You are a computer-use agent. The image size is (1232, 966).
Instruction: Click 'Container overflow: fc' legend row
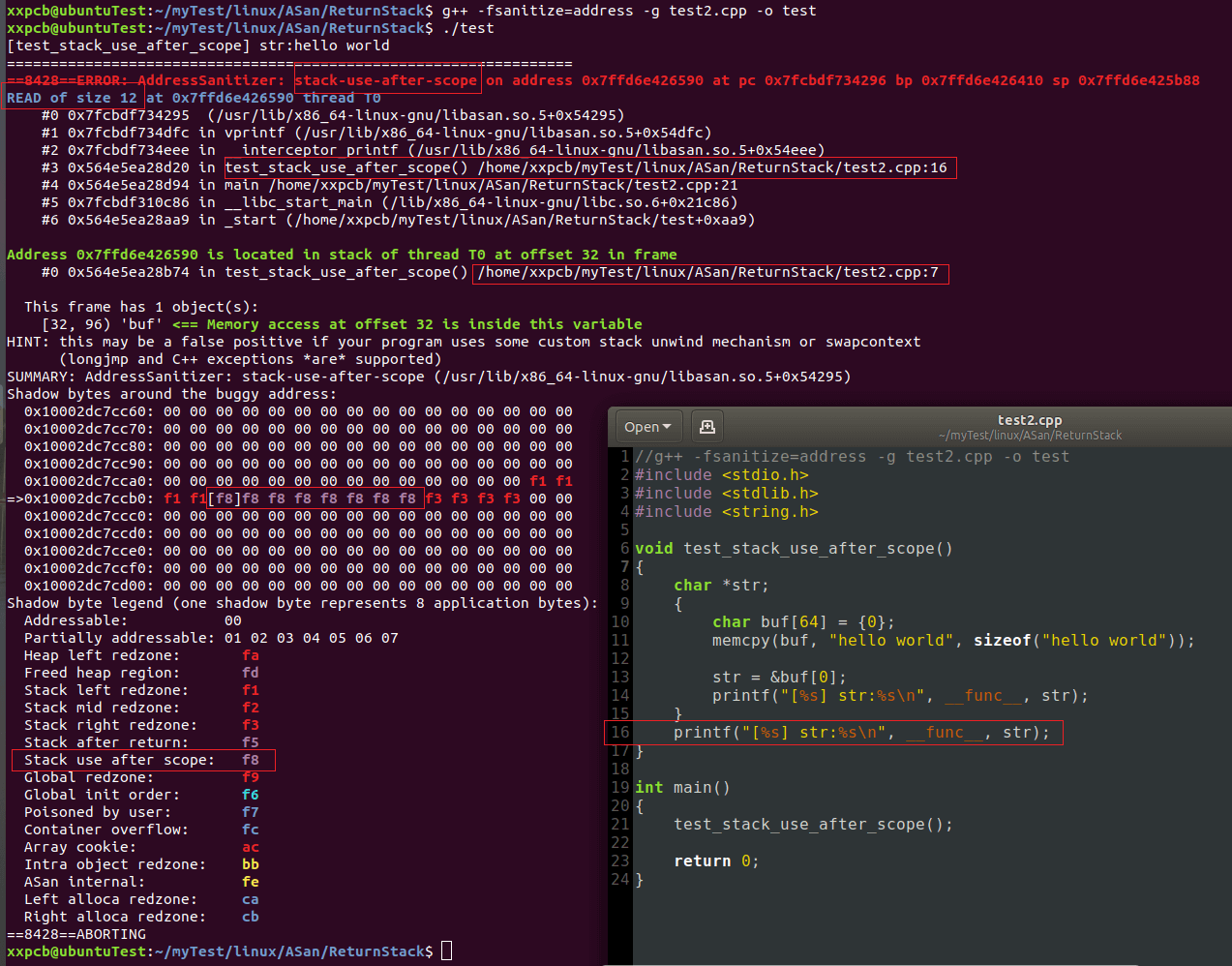(x=141, y=830)
